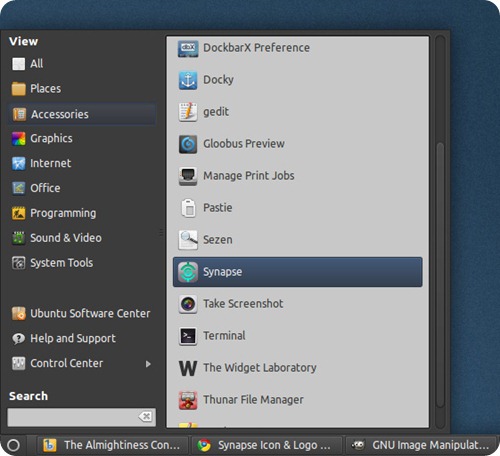Viewport: 500px width, 456px height.
Task: Open Sezen magnifier icon
Action: tap(188, 240)
